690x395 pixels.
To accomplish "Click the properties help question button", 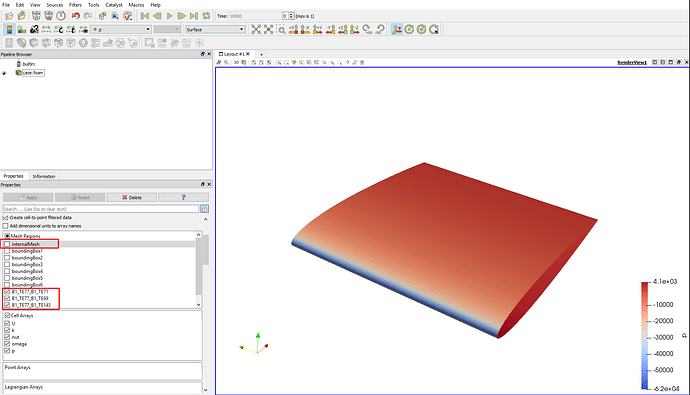I will tap(184, 198).
